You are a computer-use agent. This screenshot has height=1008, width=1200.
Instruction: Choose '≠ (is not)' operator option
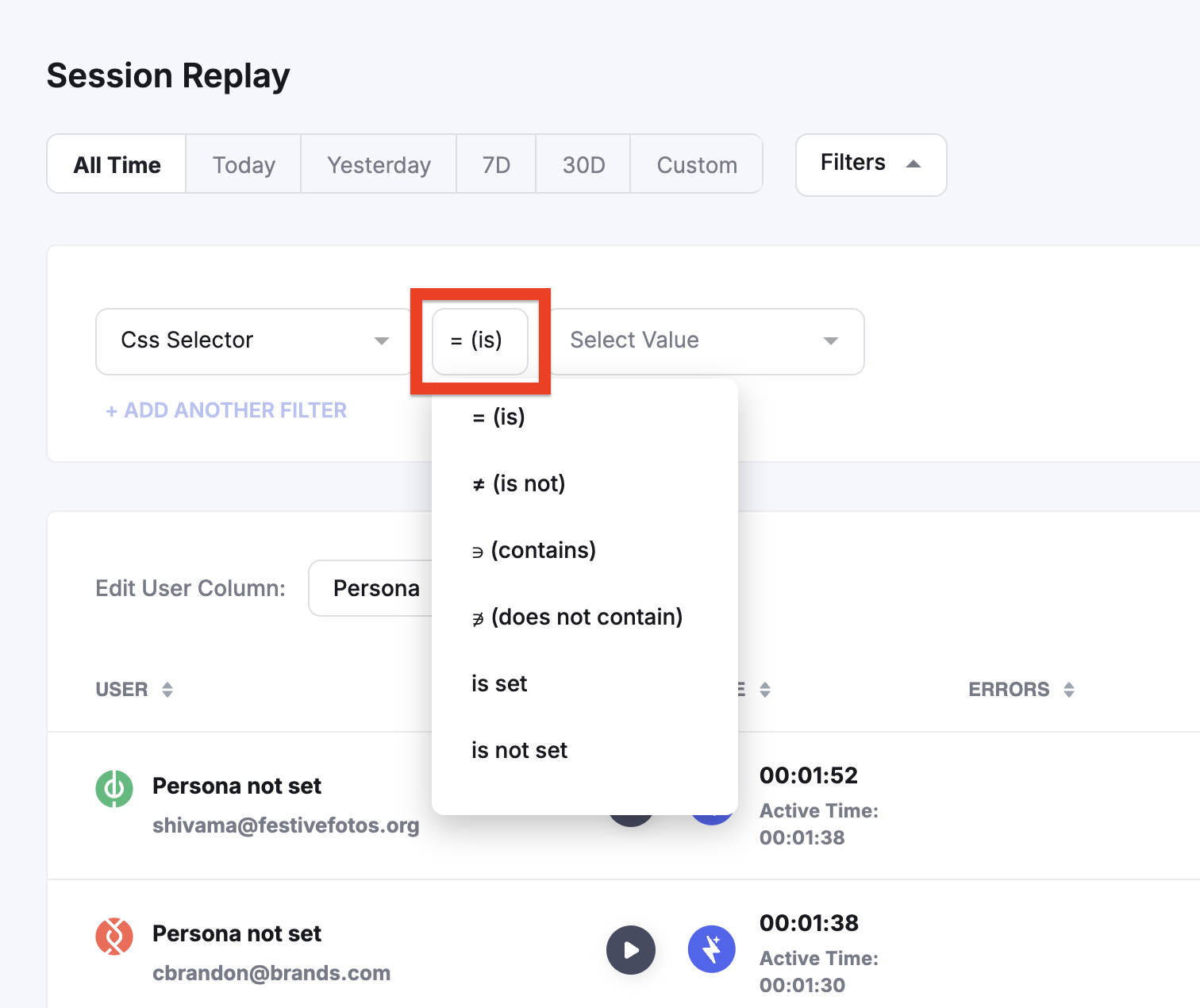518,483
